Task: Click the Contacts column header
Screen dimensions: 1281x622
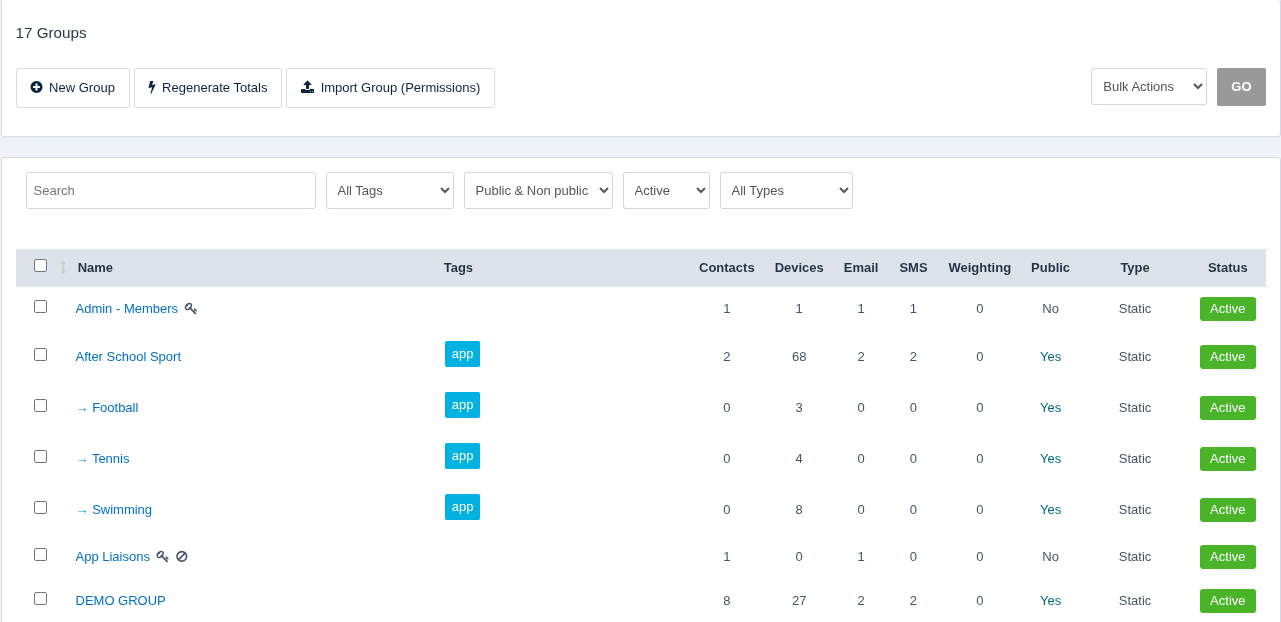Action: pyautogui.click(x=727, y=268)
